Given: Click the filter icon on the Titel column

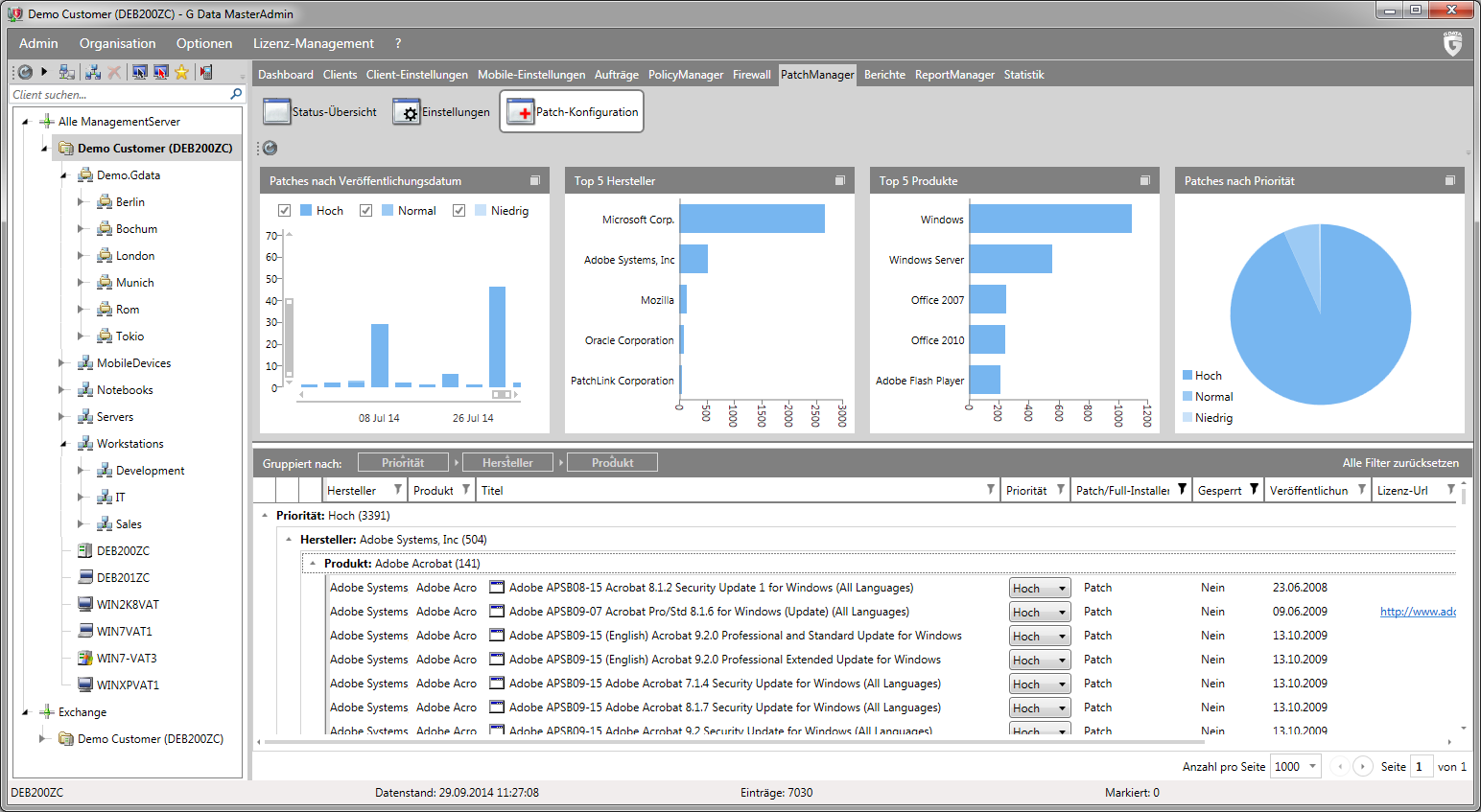Looking at the screenshot, I should point(990,490).
